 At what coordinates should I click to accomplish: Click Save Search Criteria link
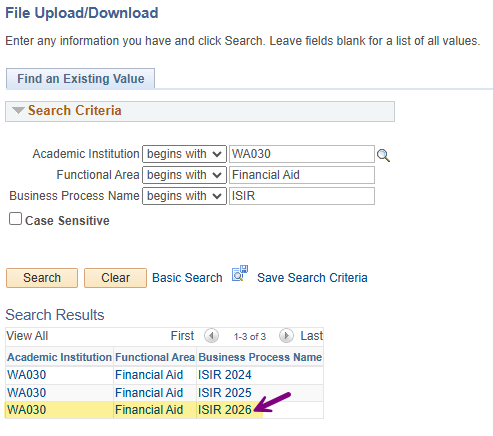(x=312, y=278)
